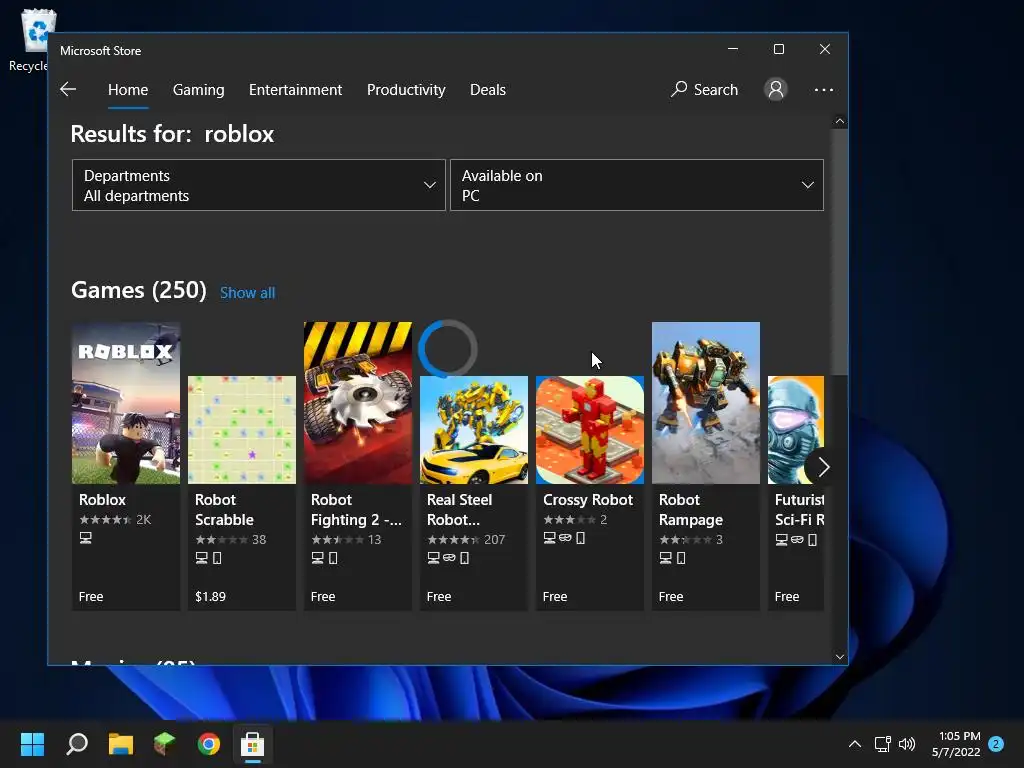This screenshot has width=1024, height=768.
Task: Open the clock showing 1:05 PM
Action: tap(956, 744)
